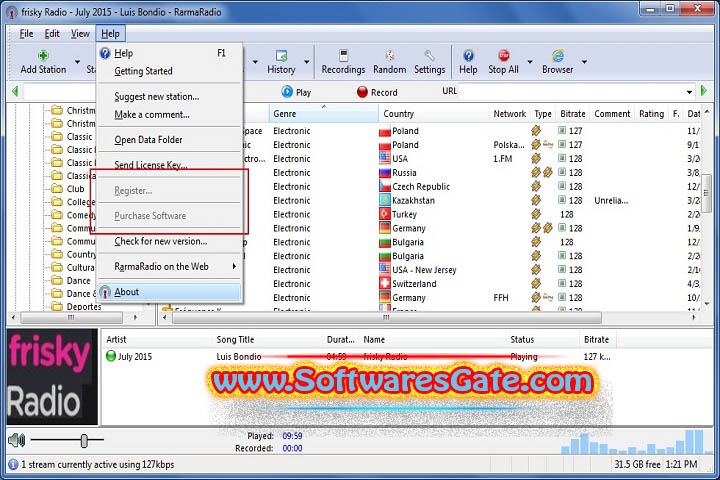Select the USA - New Jersey row
This screenshot has width=720, height=480.
tap(432, 270)
